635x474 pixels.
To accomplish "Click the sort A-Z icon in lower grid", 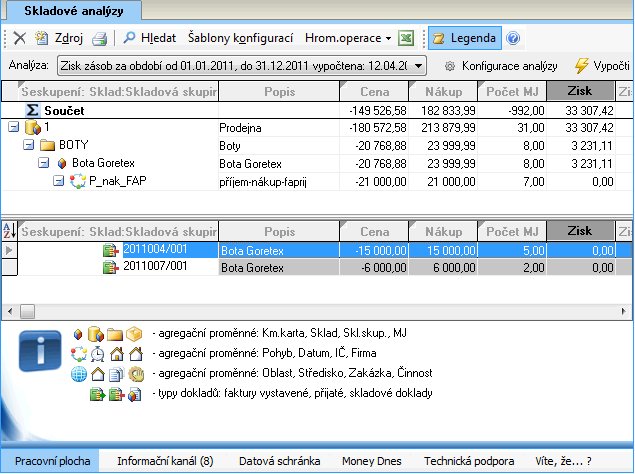I will pyautogui.click(x=10, y=231).
